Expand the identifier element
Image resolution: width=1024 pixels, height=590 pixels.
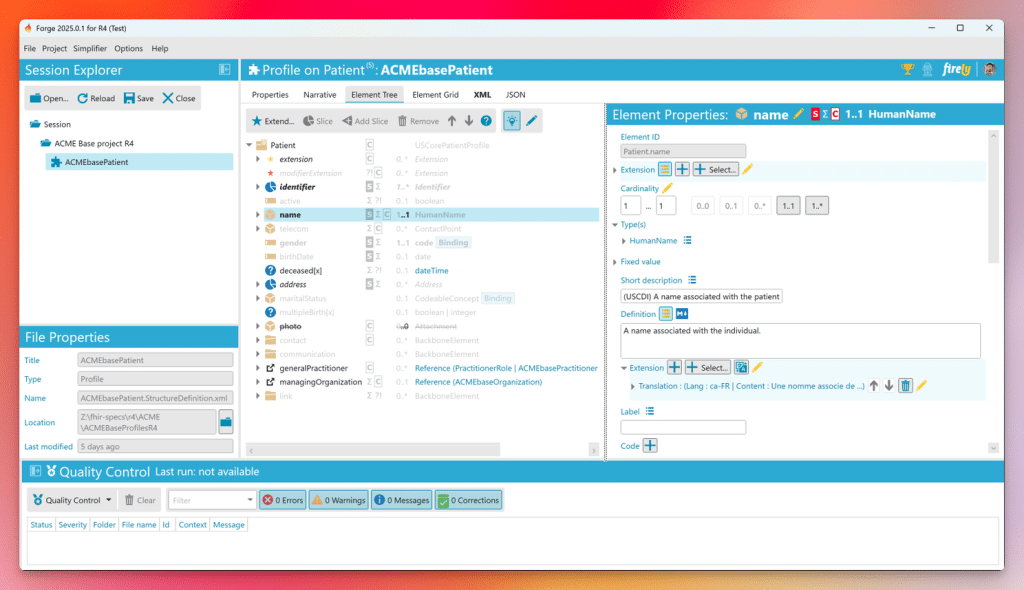point(258,187)
